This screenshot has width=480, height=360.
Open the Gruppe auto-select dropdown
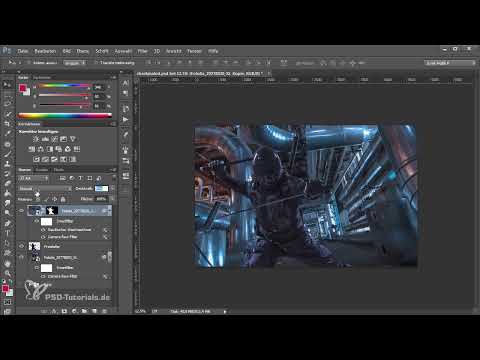point(75,63)
